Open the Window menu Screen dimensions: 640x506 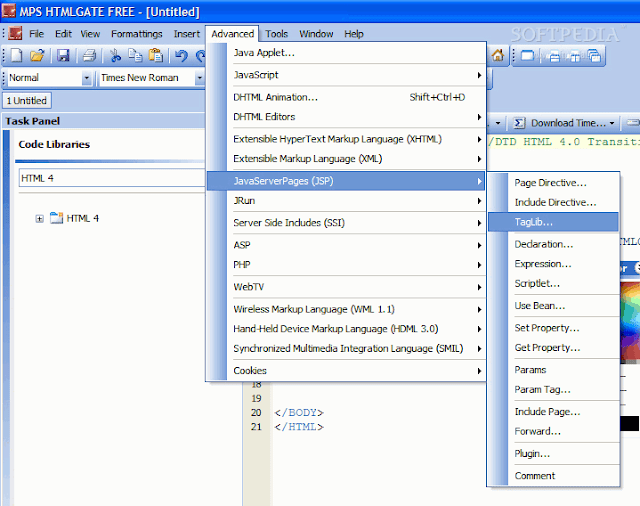(316, 34)
